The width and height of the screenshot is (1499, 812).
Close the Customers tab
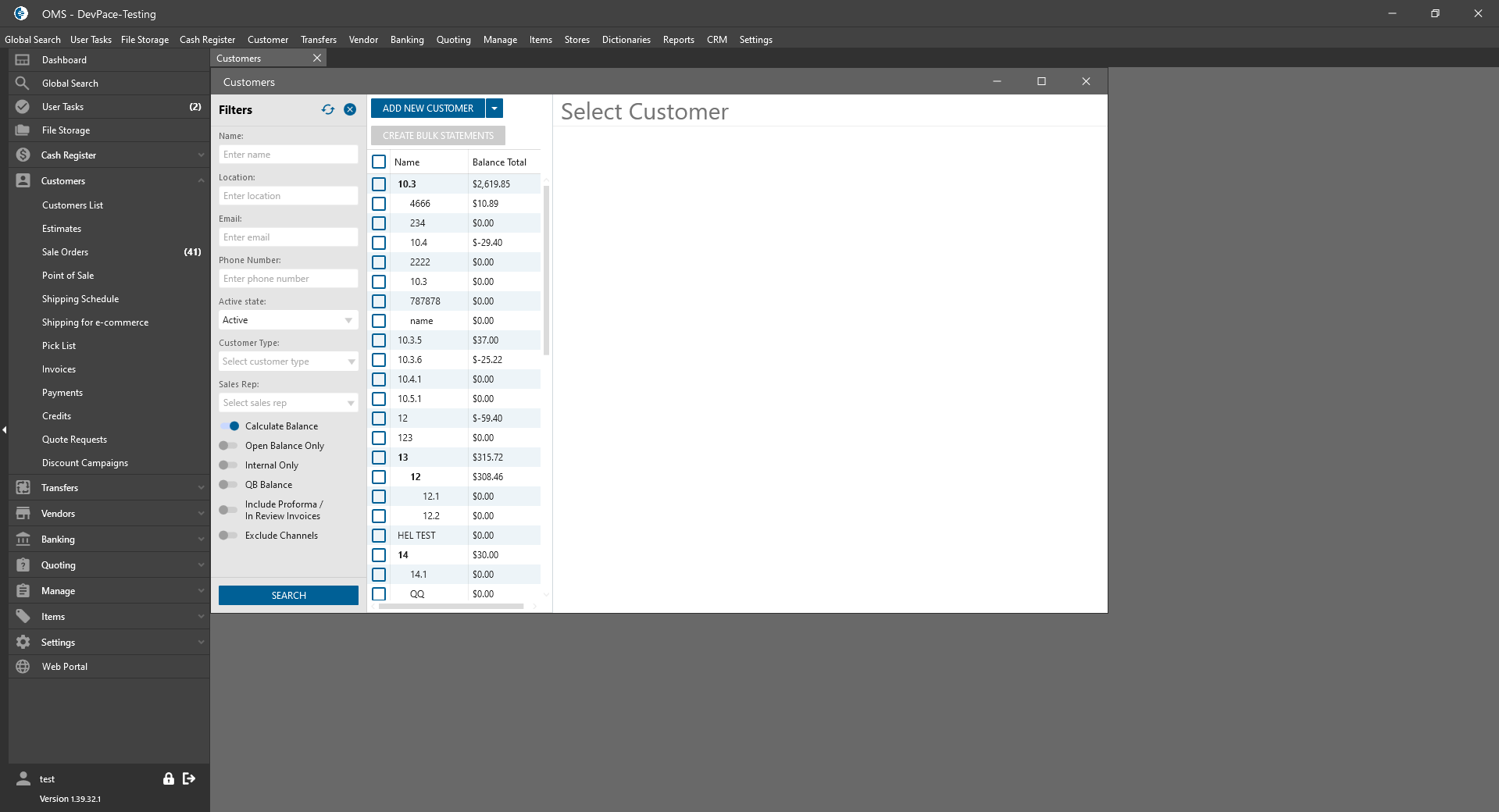pos(317,59)
